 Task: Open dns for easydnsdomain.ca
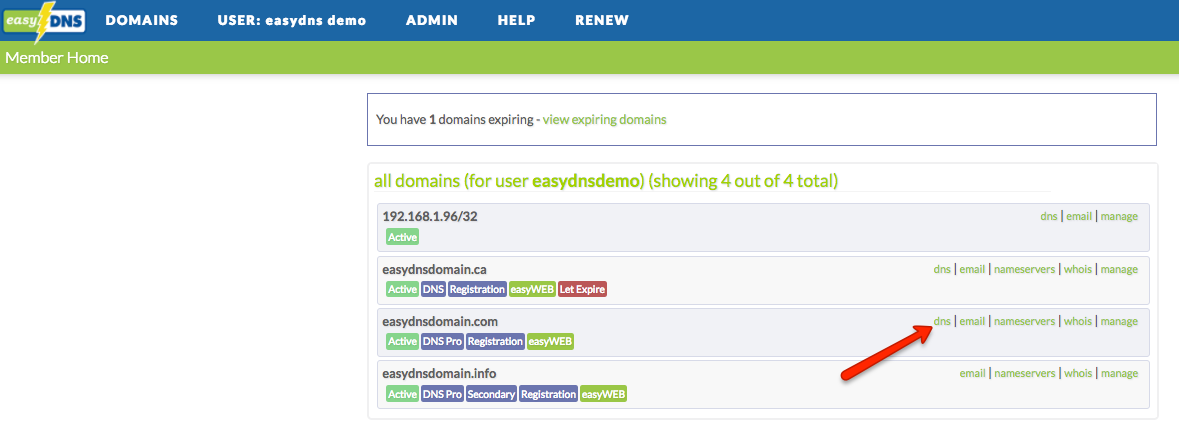[x=942, y=269]
